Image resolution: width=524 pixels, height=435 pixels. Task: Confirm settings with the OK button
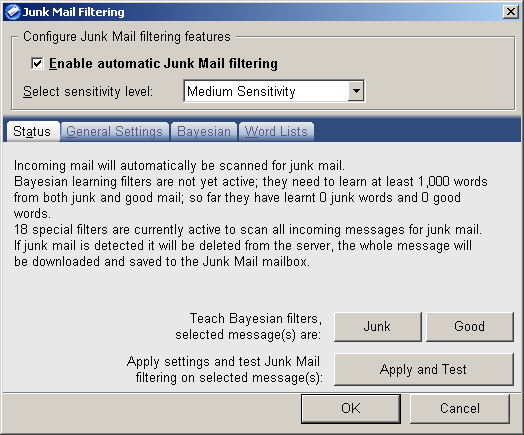[x=351, y=409]
